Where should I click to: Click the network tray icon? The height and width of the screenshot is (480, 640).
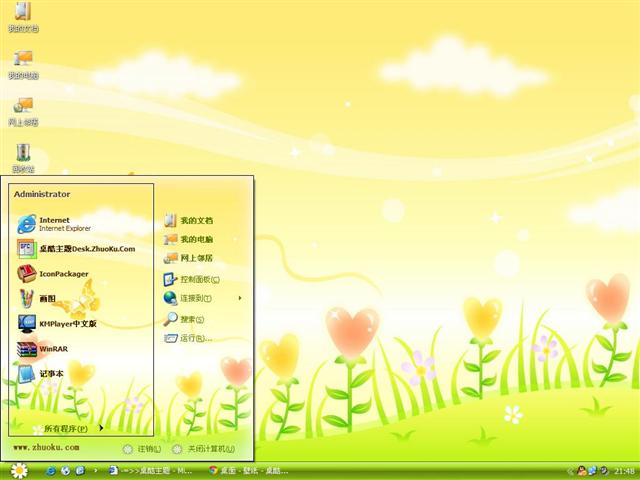pyautogui.click(x=592, y=471)
